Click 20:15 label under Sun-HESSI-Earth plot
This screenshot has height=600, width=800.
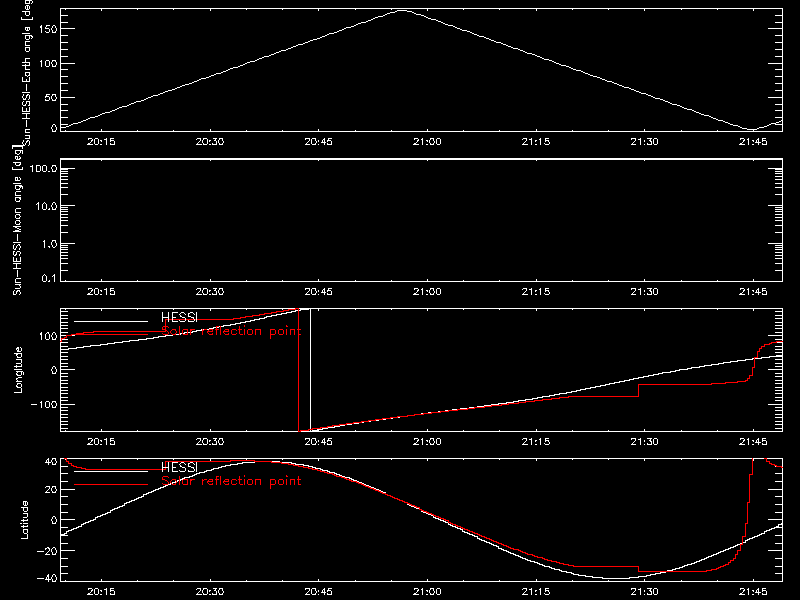pos(101,141)
